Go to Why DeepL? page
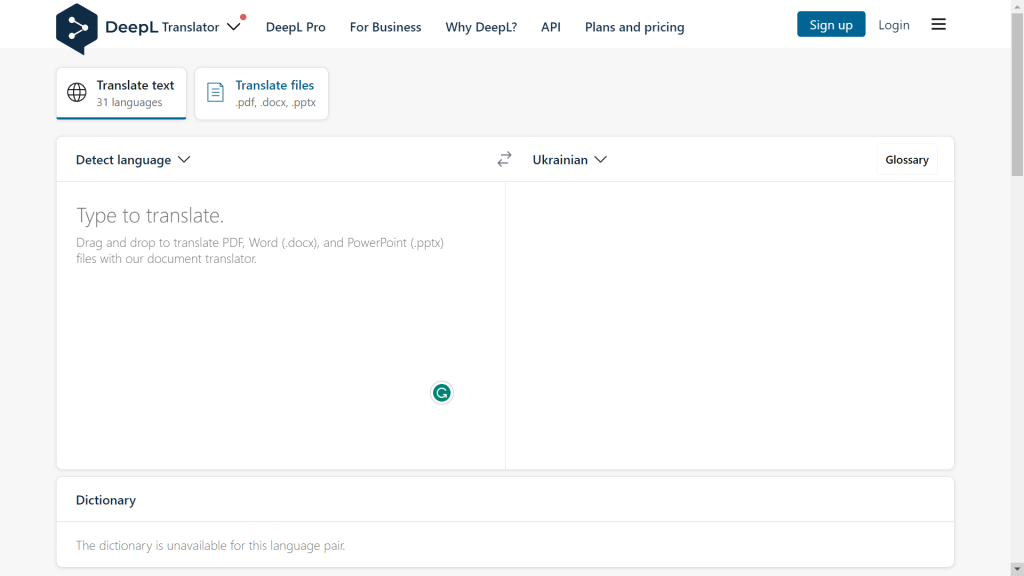Viewport: 1024px width, 576px height. pos(481,27)
